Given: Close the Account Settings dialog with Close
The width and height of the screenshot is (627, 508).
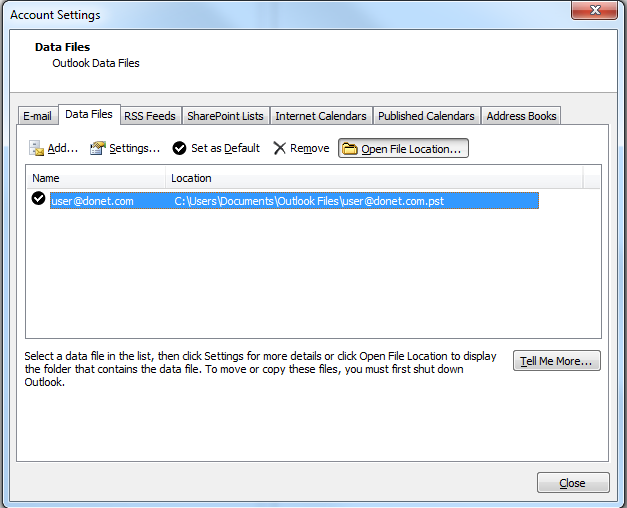Looking at the screenshot, I should [x=573, y=483].
